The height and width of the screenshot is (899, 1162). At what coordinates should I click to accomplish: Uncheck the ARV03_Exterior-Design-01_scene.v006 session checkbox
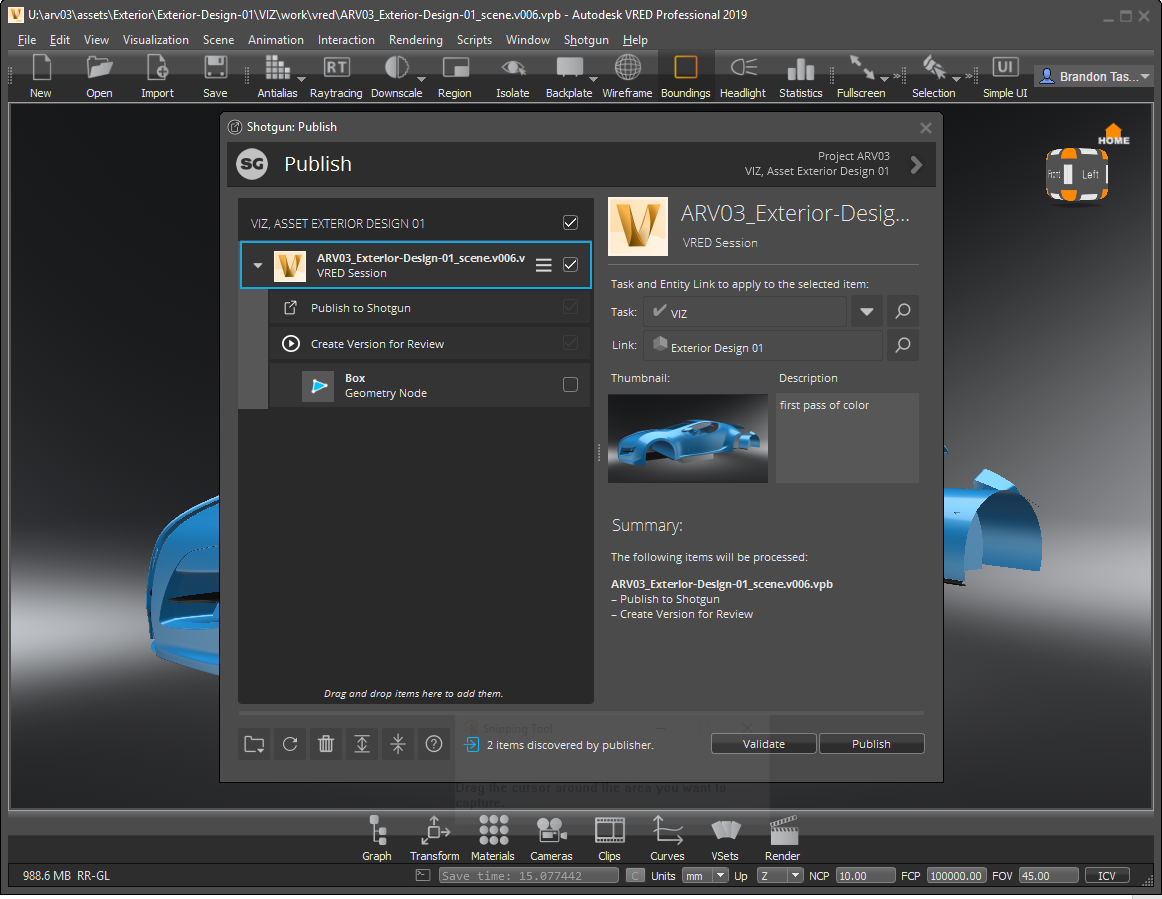(569, 264)
